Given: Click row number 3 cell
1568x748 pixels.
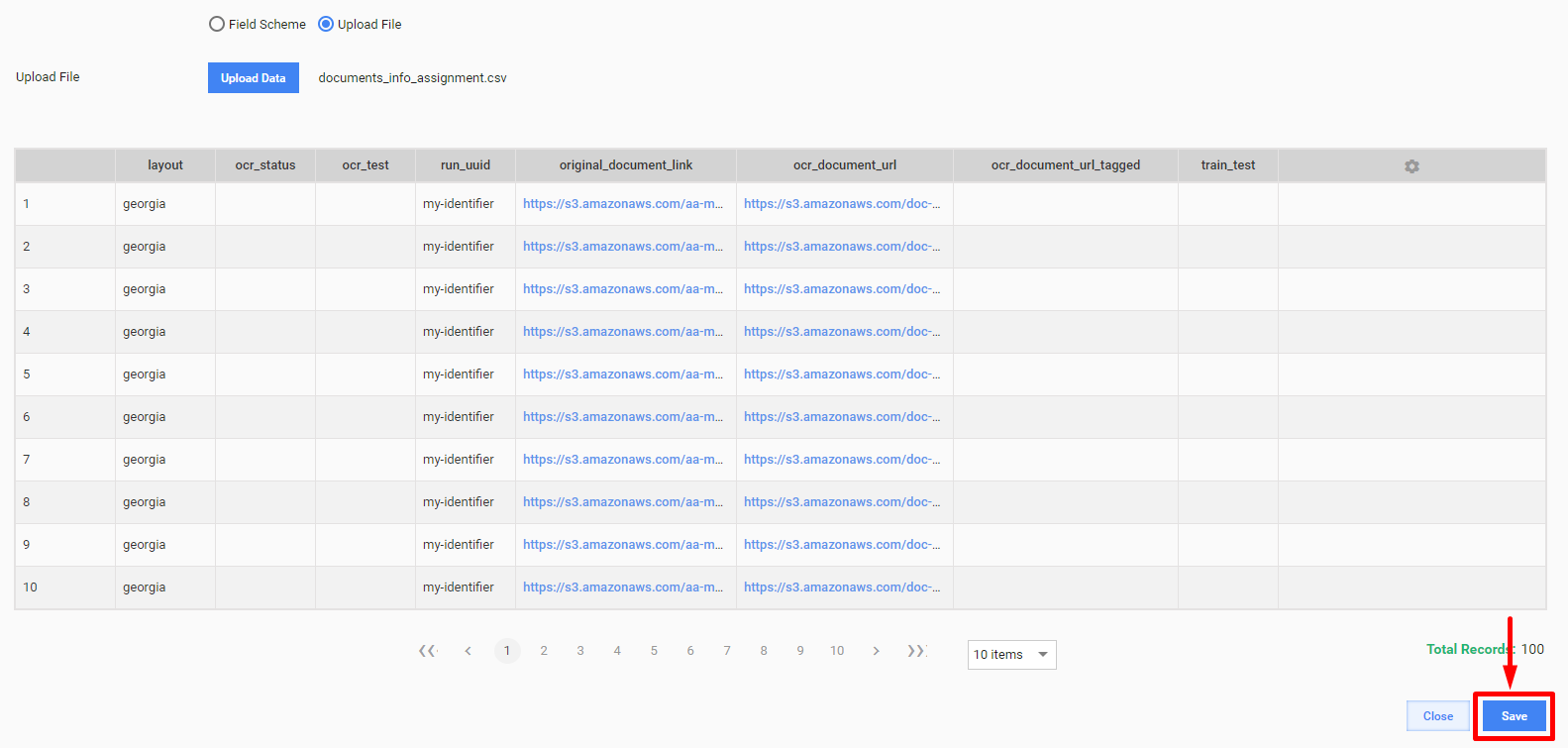Looking at the screenshot, I should click(65, 289).
